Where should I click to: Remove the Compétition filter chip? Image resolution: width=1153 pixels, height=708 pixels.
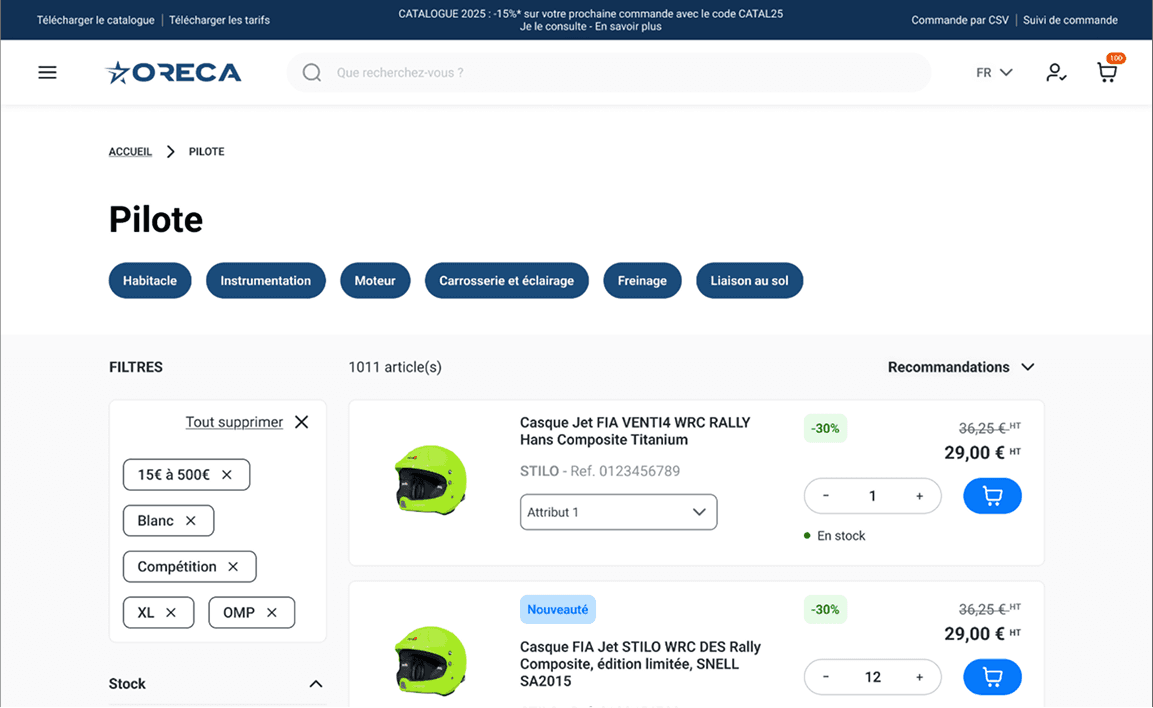click(233, 567)
